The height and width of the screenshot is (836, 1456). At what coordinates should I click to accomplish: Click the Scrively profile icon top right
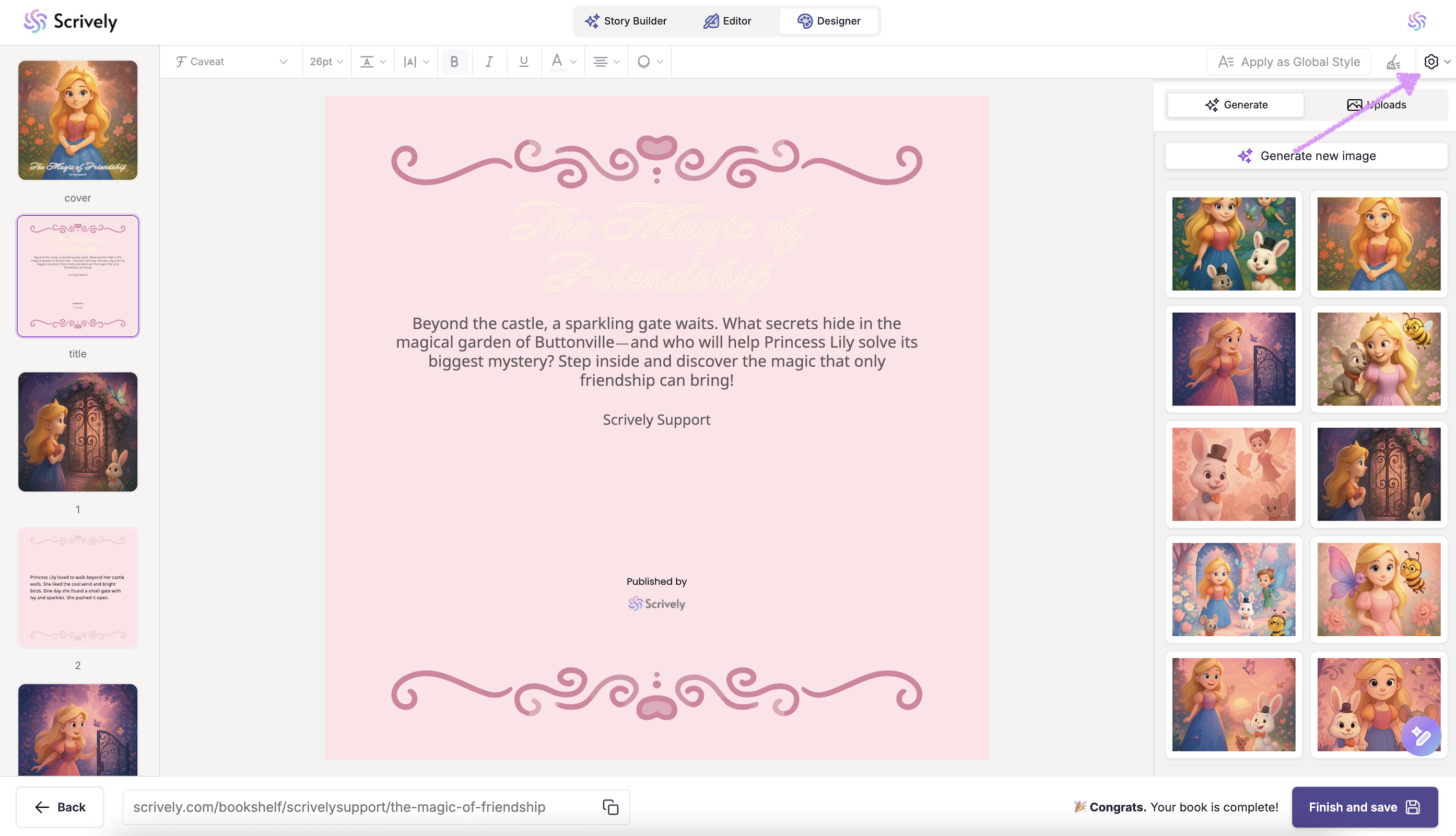point(1416,21)
